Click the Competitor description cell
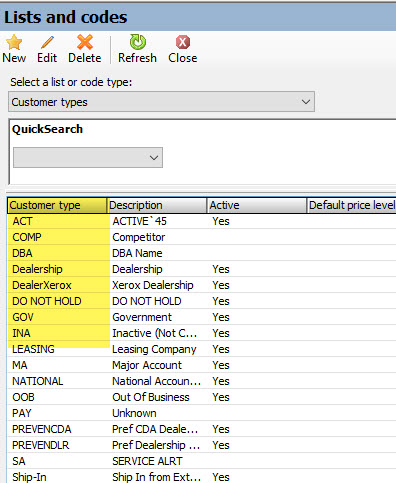This screenshot has height=483, width=396. [158, 237]
